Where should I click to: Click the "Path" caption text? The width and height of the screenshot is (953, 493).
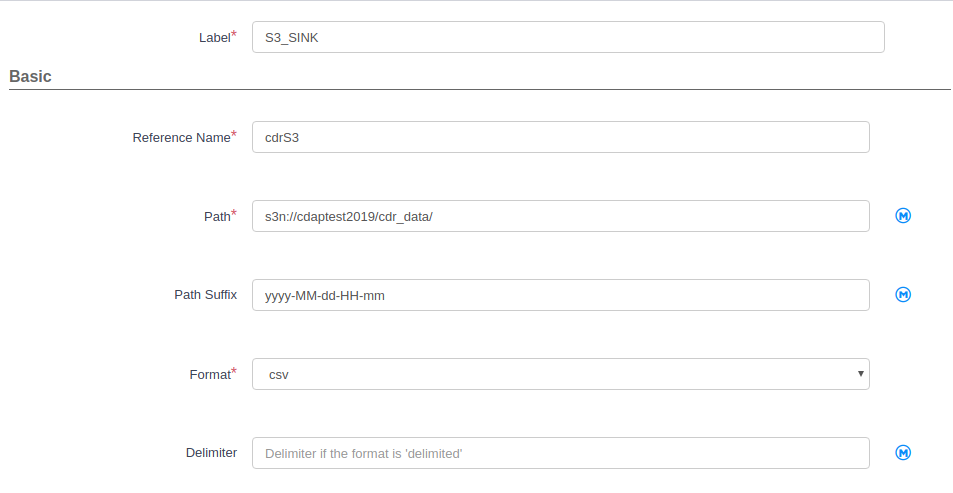click(217, 216)
